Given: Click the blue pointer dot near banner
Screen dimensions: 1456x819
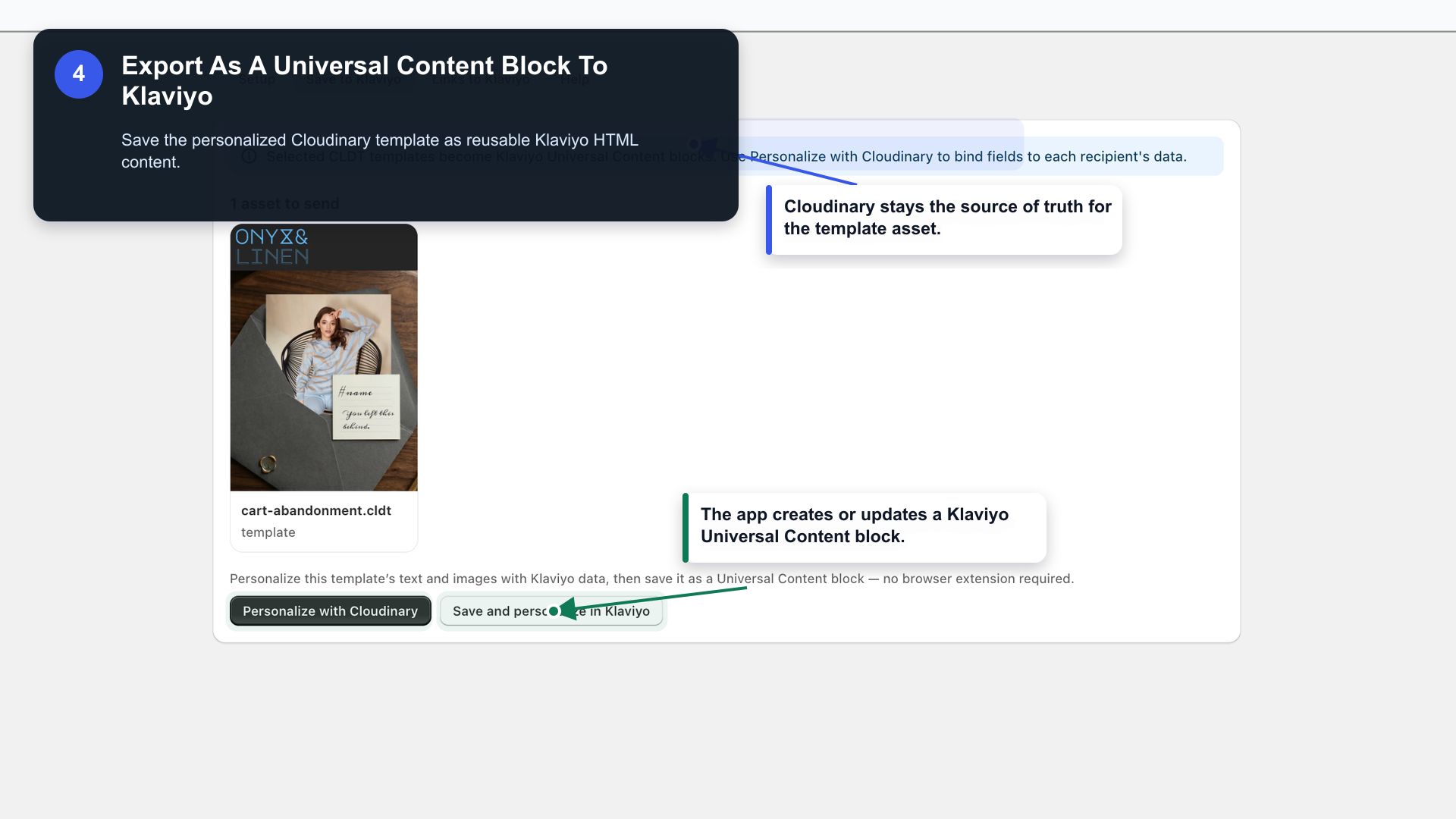Looking at the screenshot, I should [x=694, y=144].
